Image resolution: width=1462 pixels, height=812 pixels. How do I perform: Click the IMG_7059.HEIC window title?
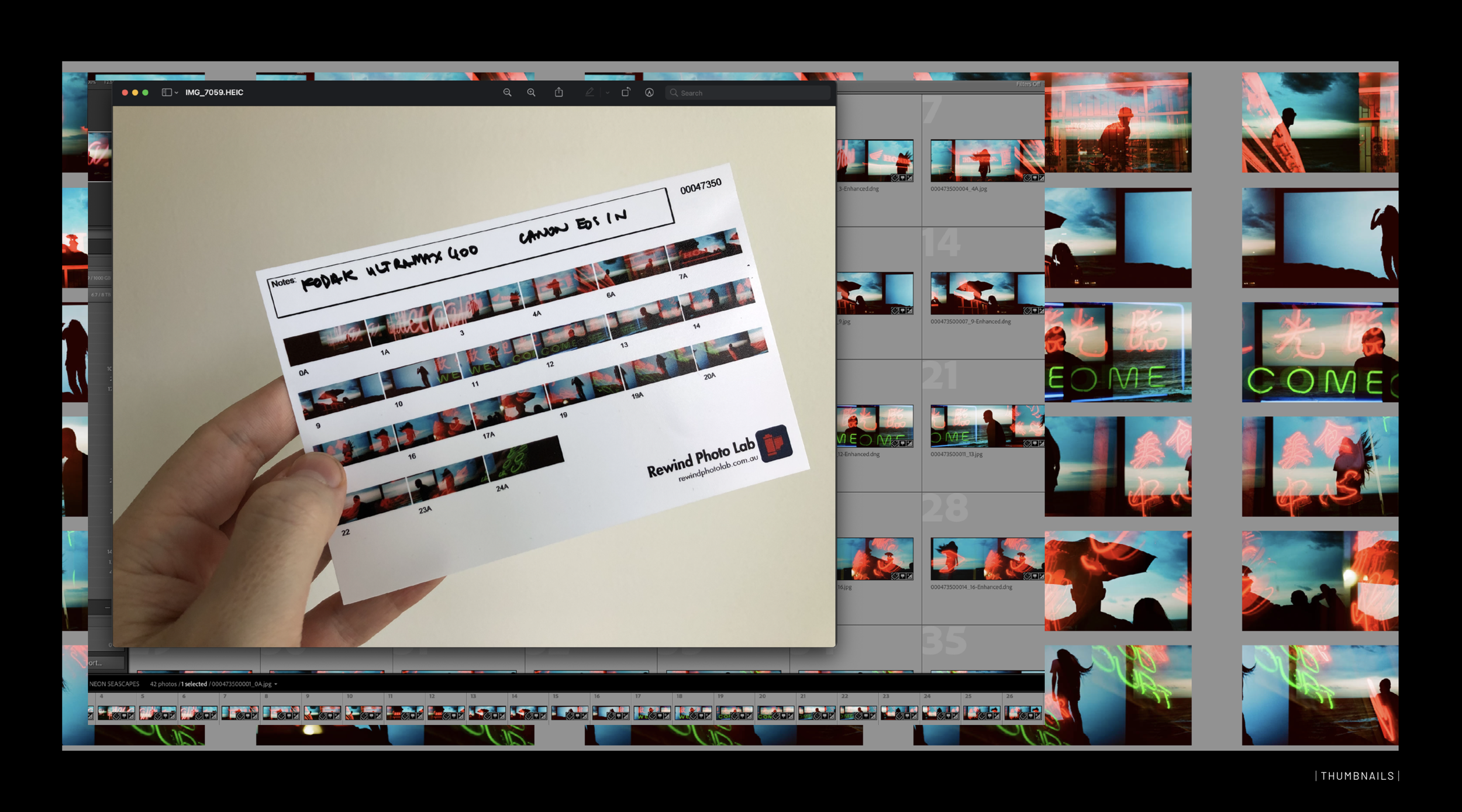tap(214, 92)
